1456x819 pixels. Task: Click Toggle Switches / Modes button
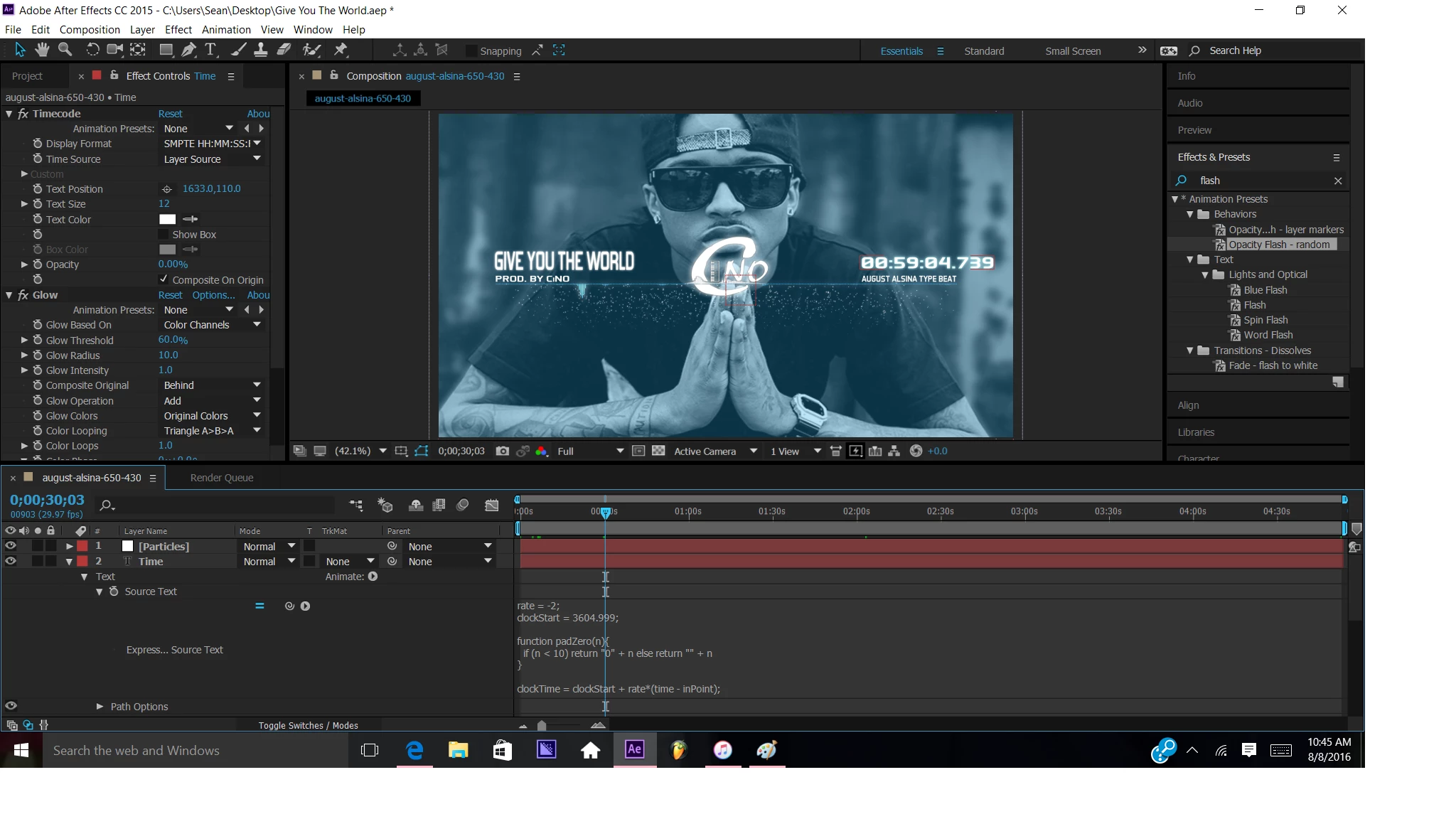(308, 725)
